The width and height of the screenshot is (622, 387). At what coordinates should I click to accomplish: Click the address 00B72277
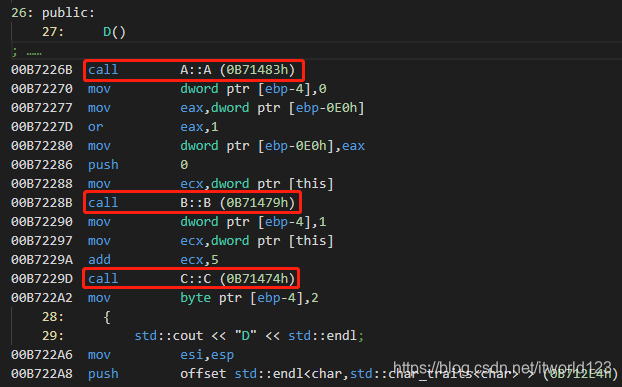pyautogui.click(x=42, y=108)
